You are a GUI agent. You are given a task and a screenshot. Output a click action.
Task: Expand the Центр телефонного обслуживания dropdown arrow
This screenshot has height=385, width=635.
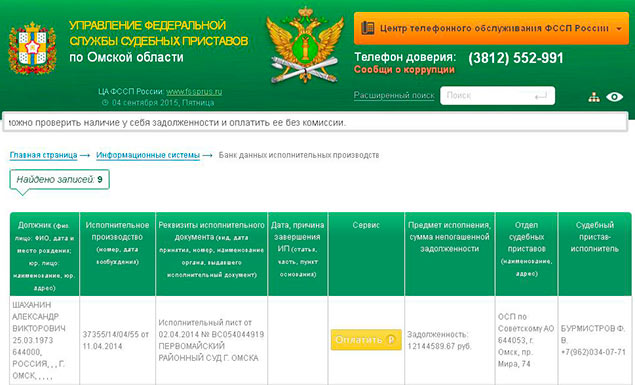(x=619, y=29)
